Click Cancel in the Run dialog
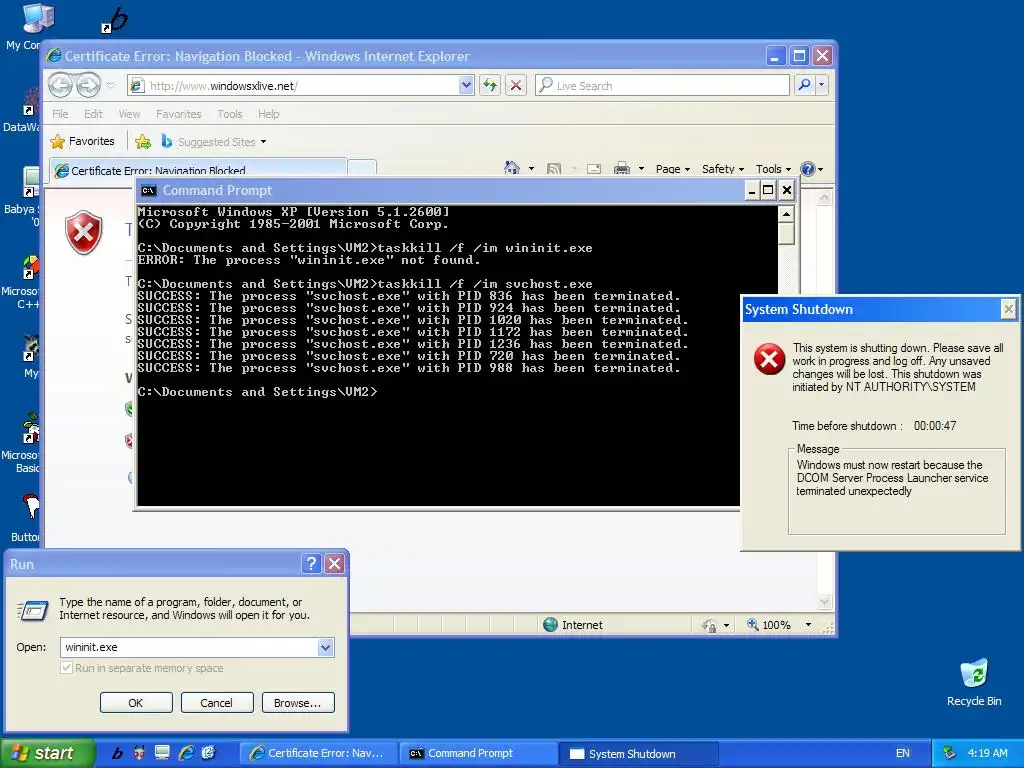This screenshot has height=768, width=1024. 216,703
